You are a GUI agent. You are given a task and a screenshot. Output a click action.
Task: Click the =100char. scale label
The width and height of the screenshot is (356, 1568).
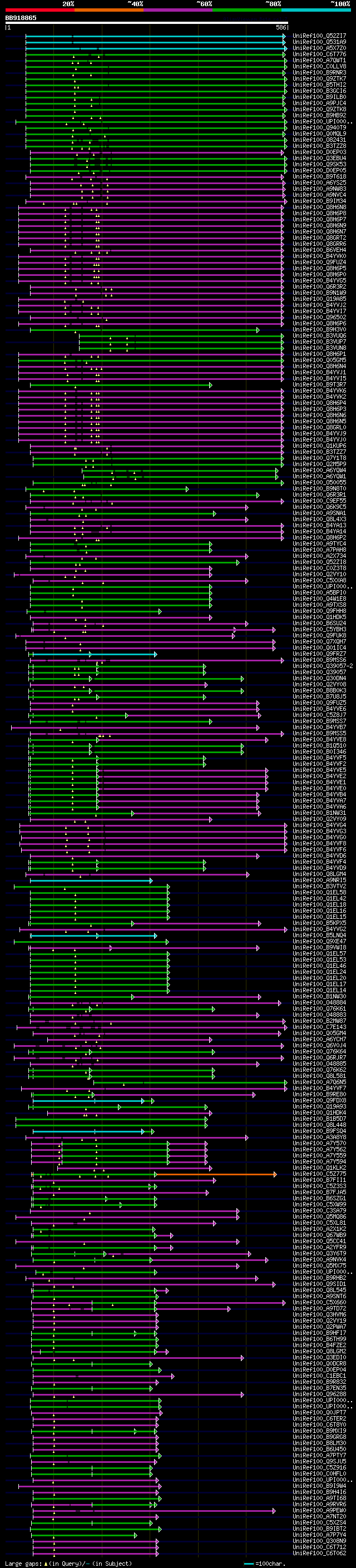point(270,1563)
